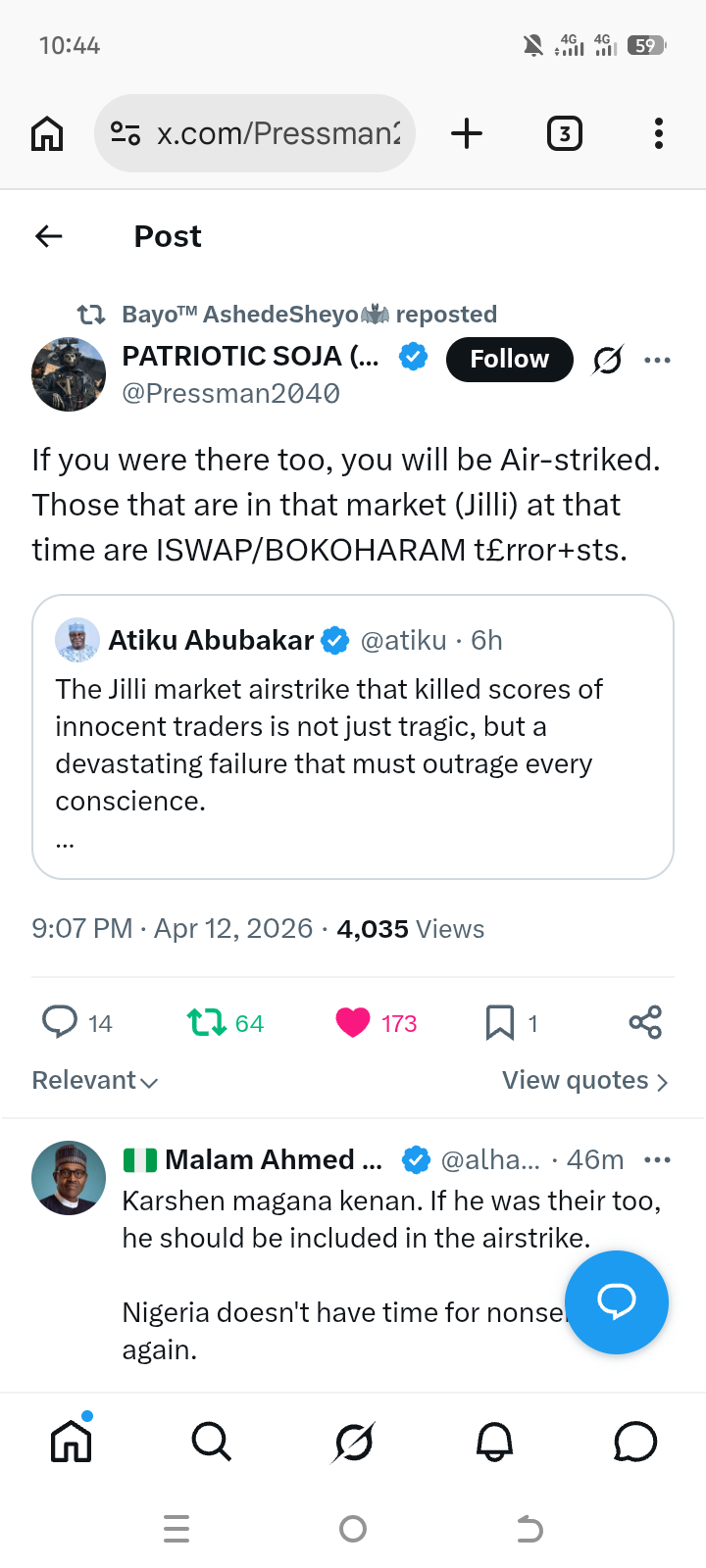Expand the Relevant sort dropdown

95,1080
